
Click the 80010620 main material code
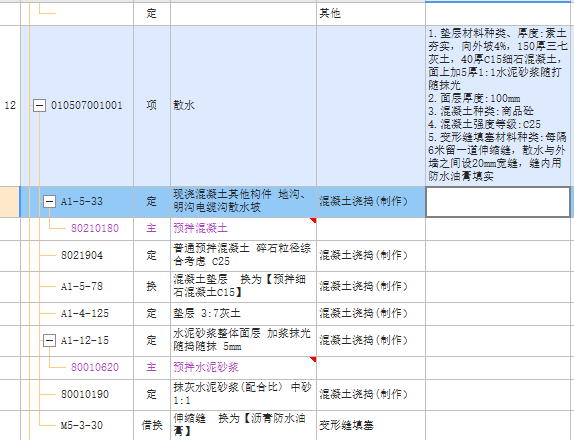95,367
